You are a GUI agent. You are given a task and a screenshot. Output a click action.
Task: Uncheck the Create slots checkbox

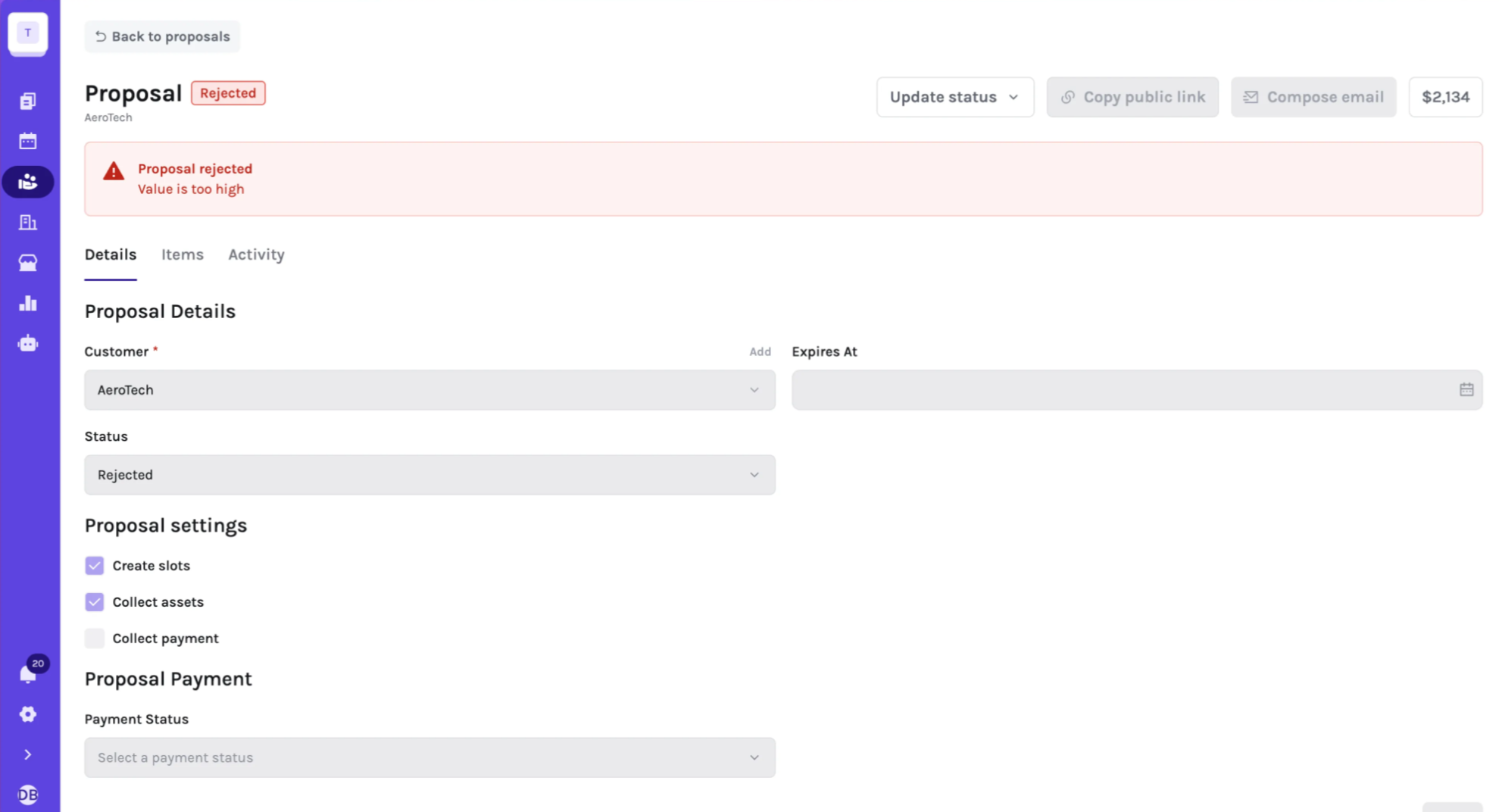[x=95, y=566]
